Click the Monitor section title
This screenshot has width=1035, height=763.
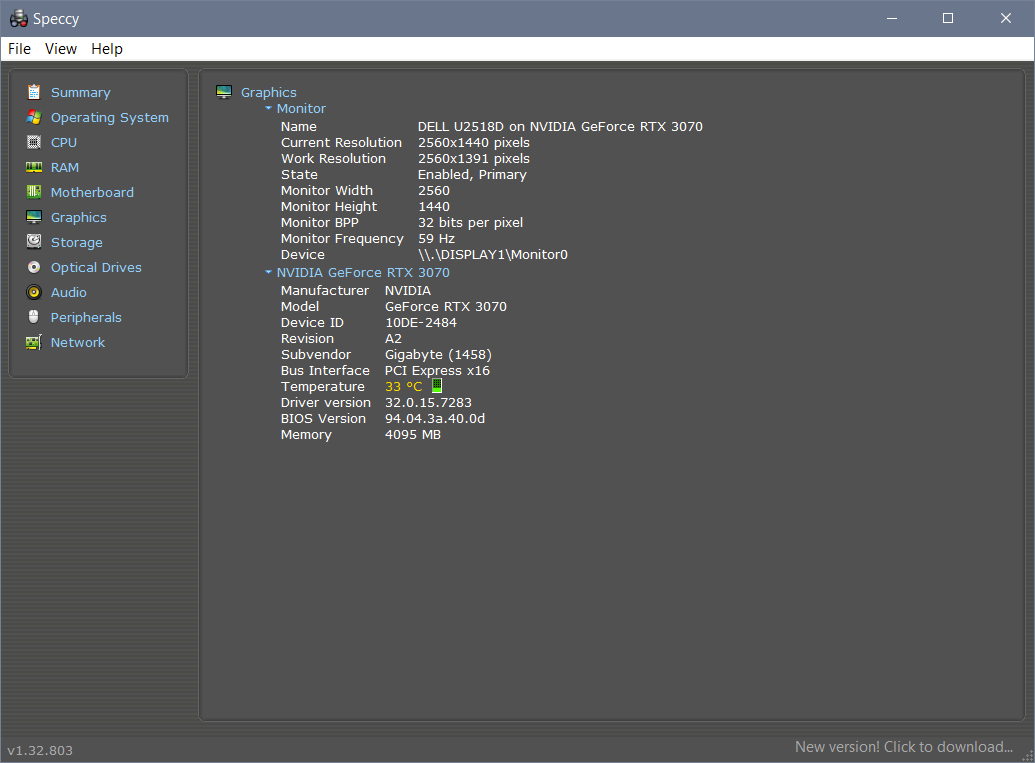[x=301, y=108]
